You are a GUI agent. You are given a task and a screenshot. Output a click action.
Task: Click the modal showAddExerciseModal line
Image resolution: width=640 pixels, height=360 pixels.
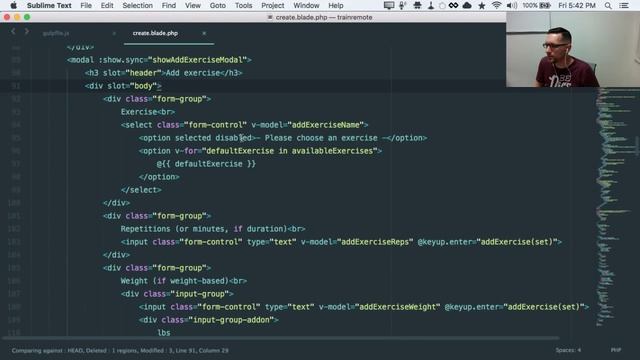[159, 60]
